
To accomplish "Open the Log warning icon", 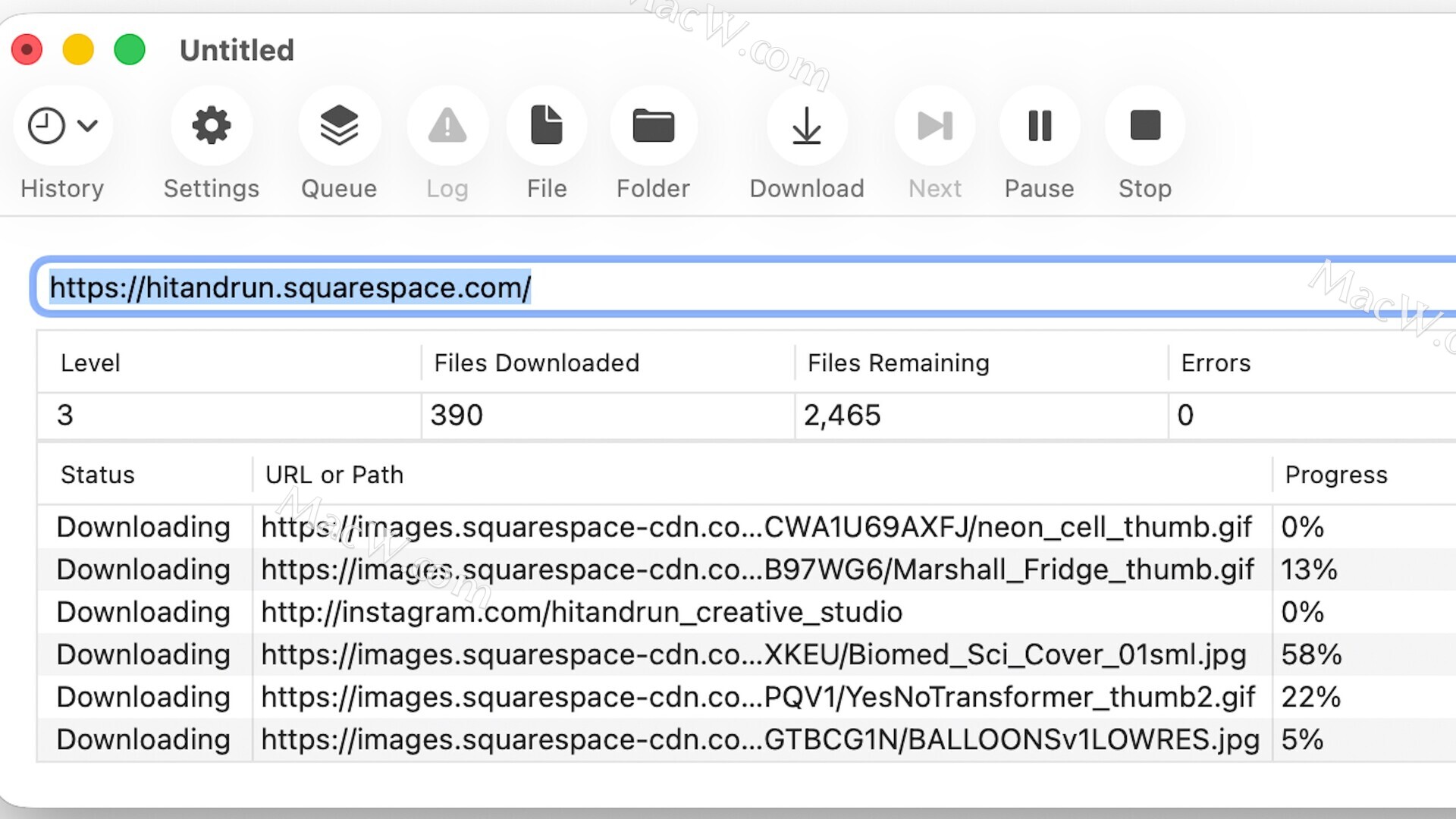I will 447,126.
